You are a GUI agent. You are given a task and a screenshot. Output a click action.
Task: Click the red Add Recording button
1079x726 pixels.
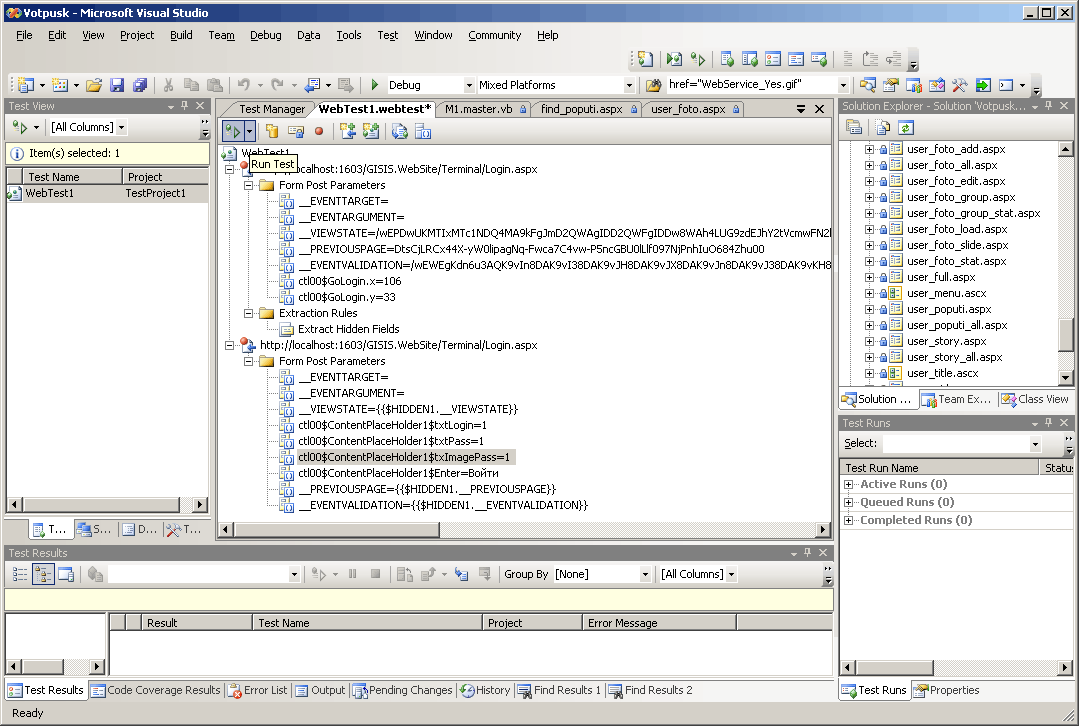[x=319, y=131]
